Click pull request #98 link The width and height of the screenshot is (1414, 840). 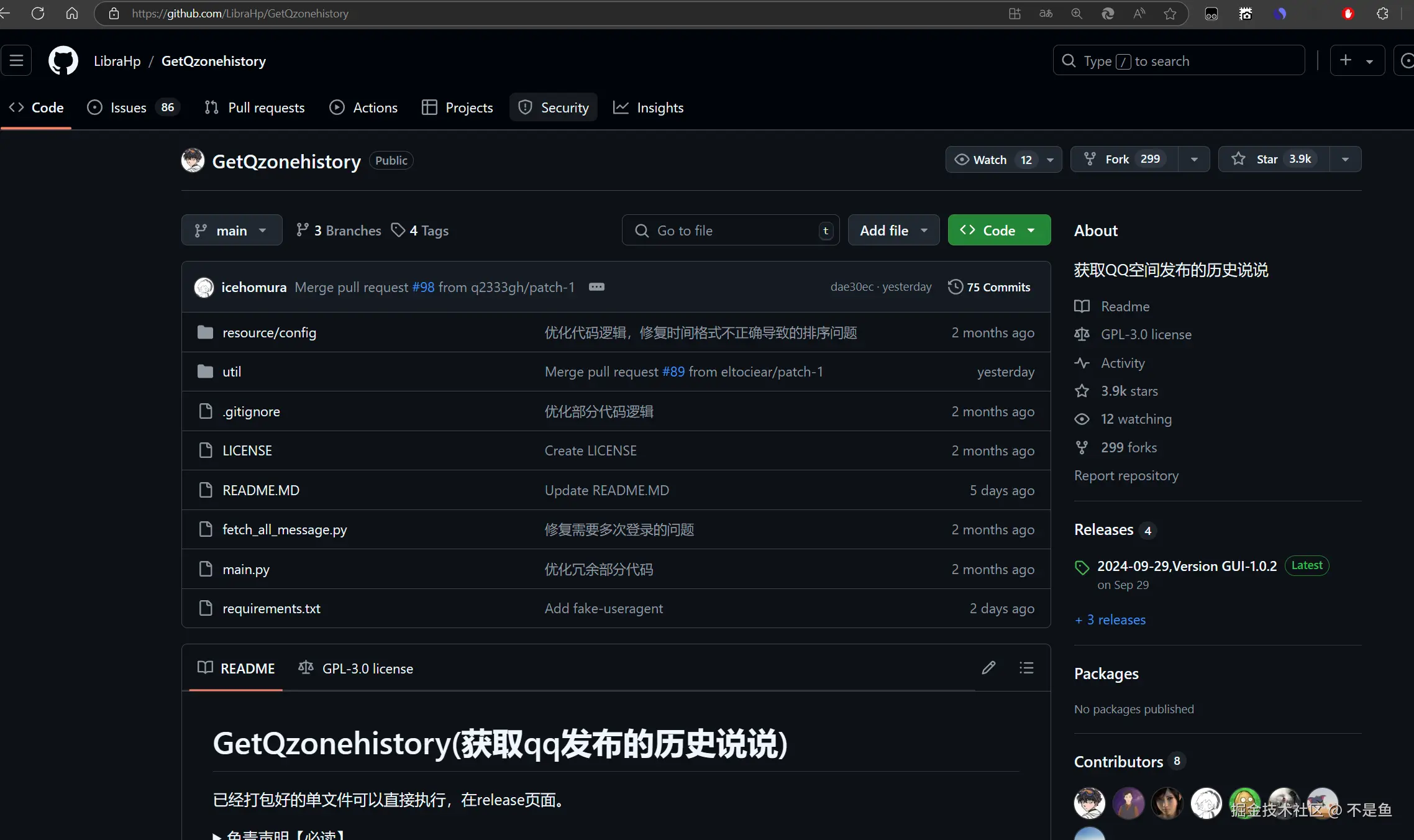423,287
